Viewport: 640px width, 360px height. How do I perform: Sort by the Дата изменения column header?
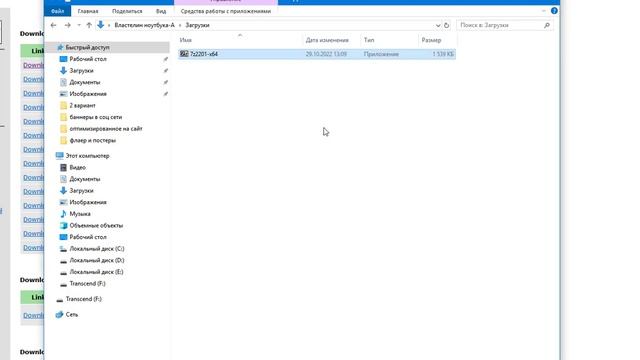tap(327, 40)
